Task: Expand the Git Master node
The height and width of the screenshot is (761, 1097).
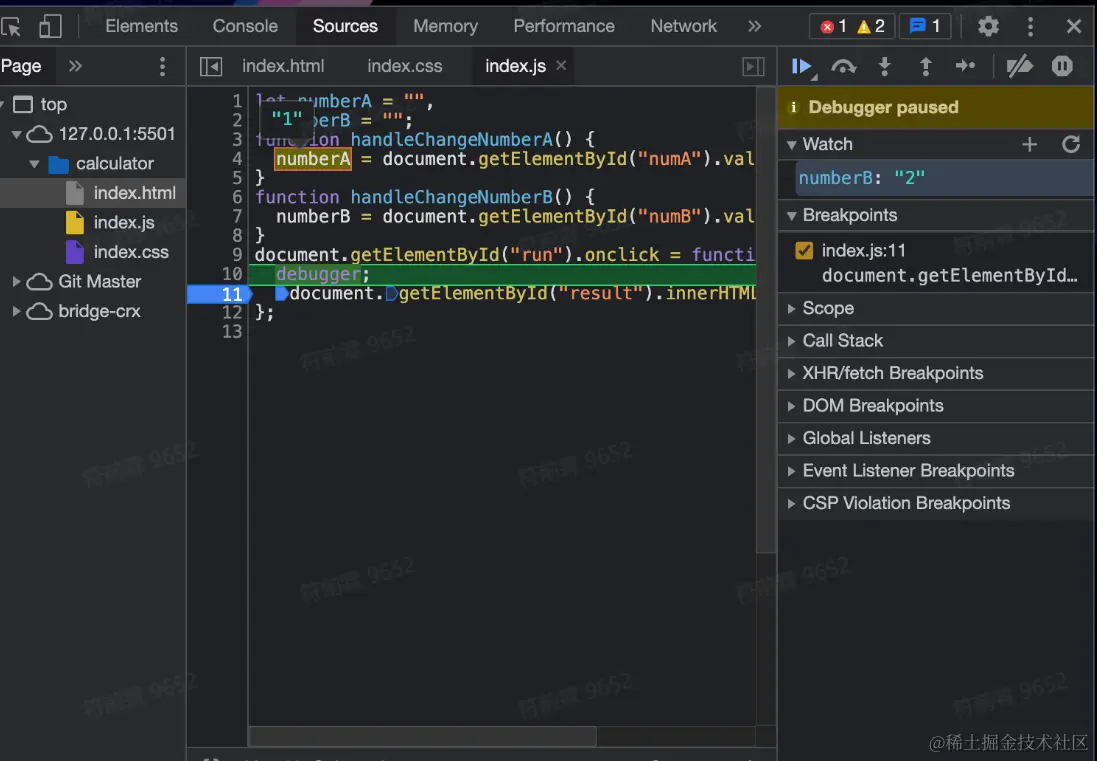Action: click(16, 282)
